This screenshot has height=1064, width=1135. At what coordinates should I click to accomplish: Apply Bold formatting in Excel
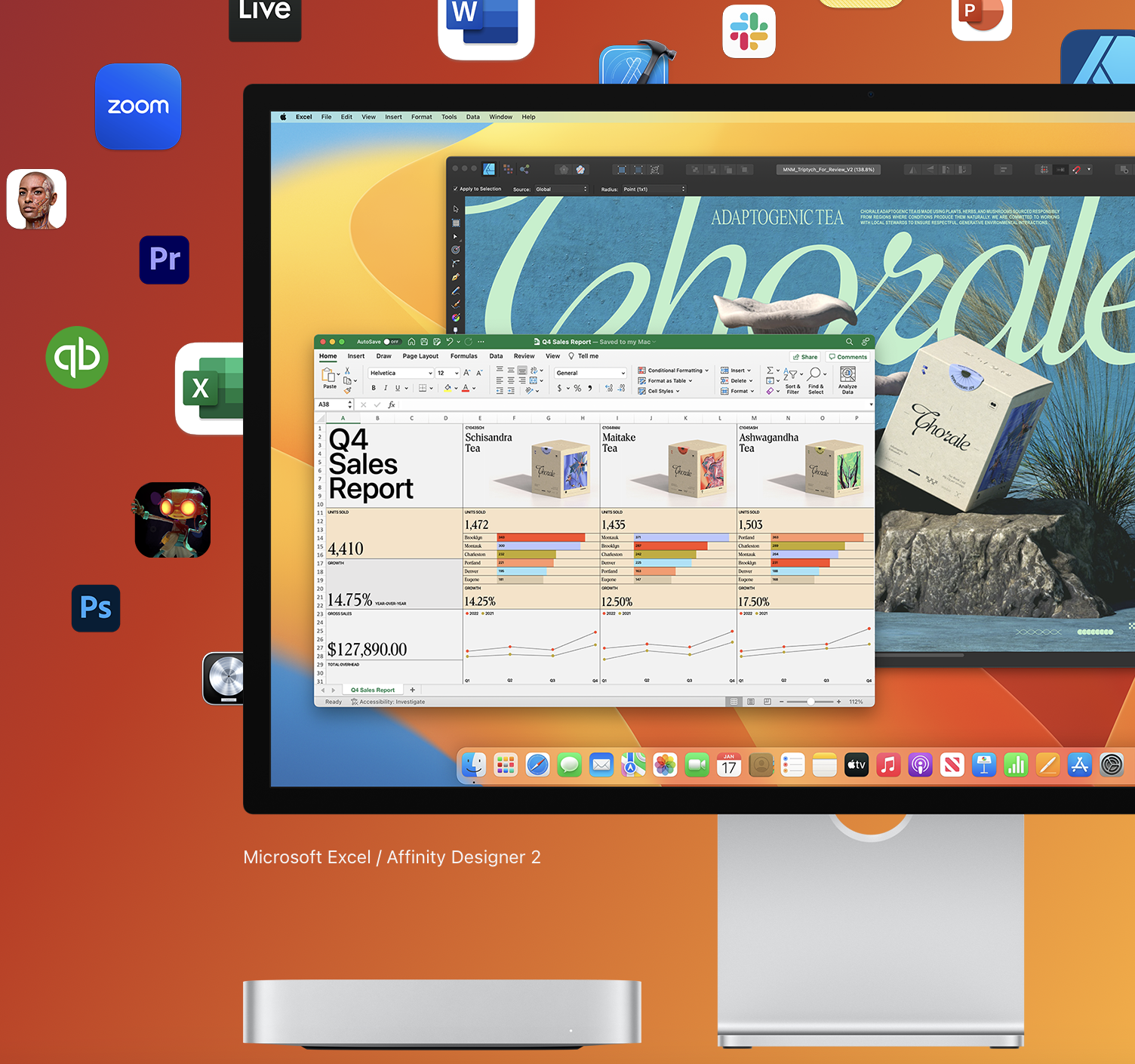(x=374, y=388)
